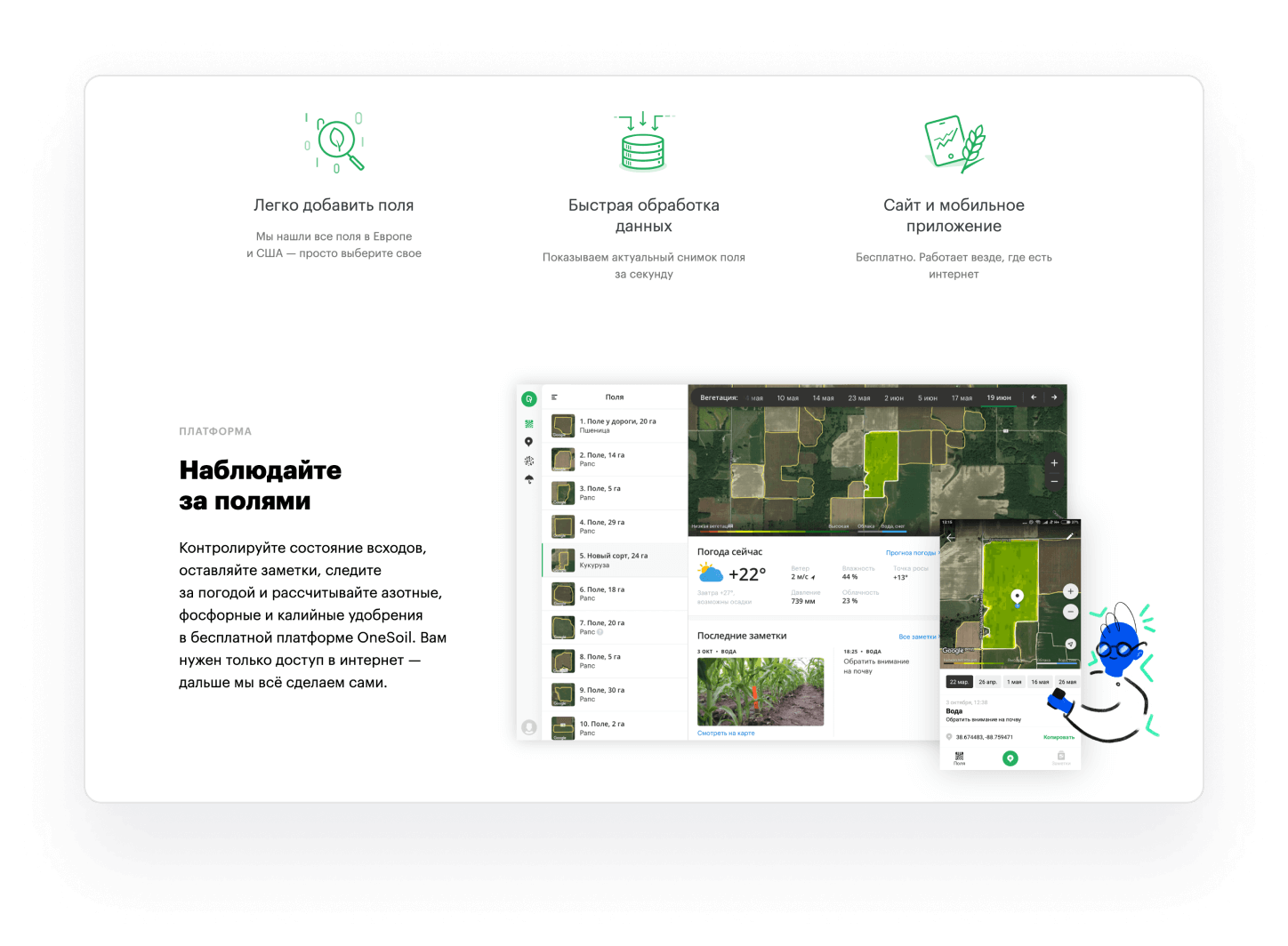Open the umbrella weather icon in sidebar
Viewport: 1288px width, 946px height.
(x=528, y=479)
